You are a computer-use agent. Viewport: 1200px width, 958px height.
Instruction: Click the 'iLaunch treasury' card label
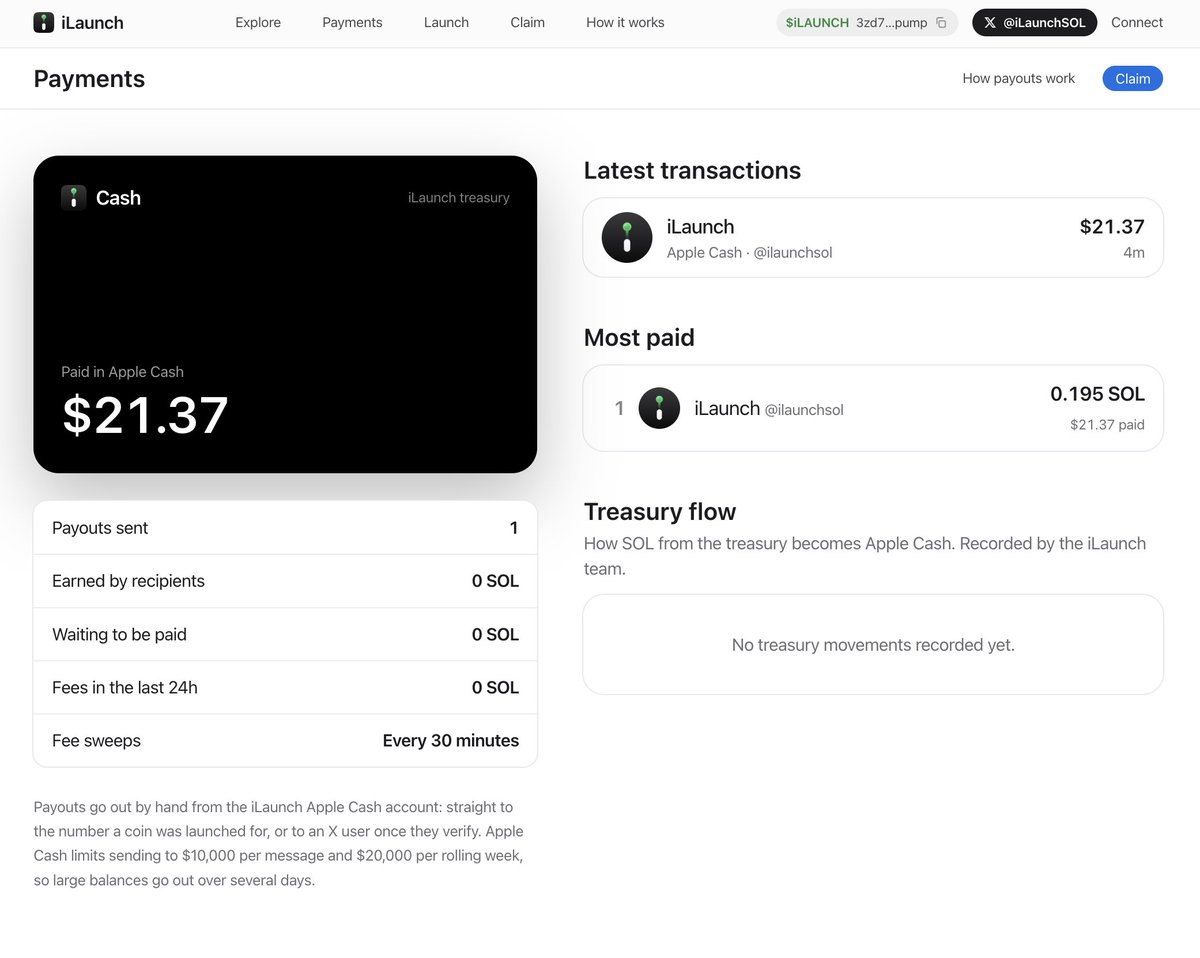point(459,198)
